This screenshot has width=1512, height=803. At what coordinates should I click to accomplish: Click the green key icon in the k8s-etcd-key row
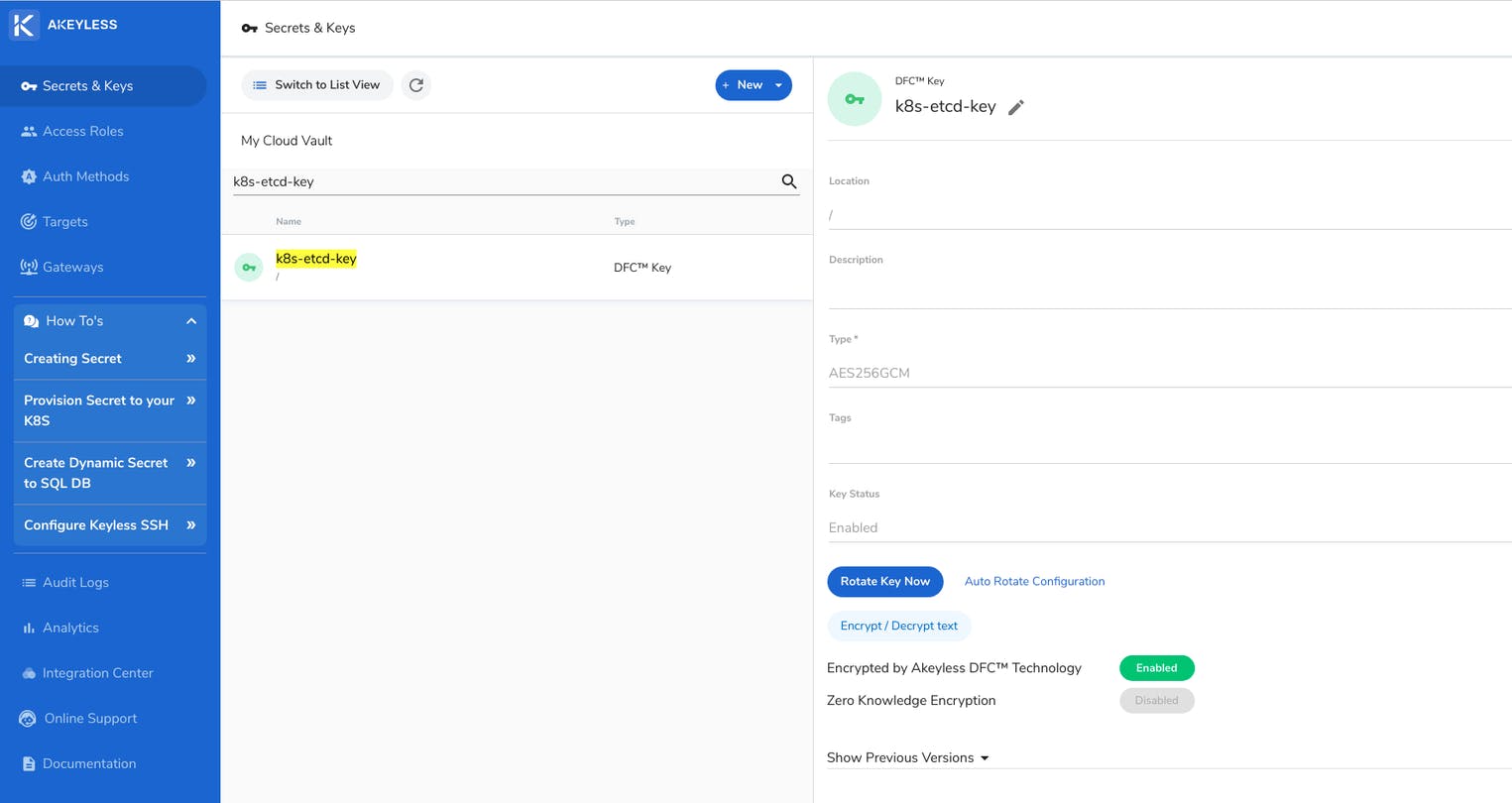249,268
